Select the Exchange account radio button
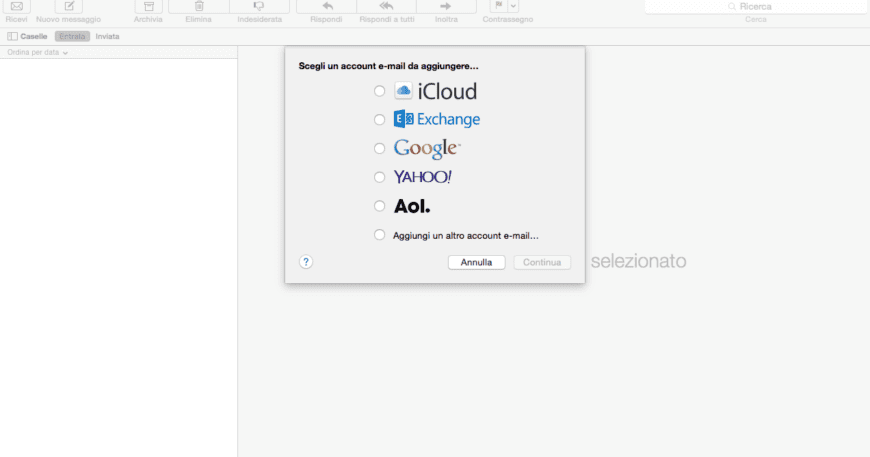The width and height of the screenshot is (870, 457). coord(380,120)
